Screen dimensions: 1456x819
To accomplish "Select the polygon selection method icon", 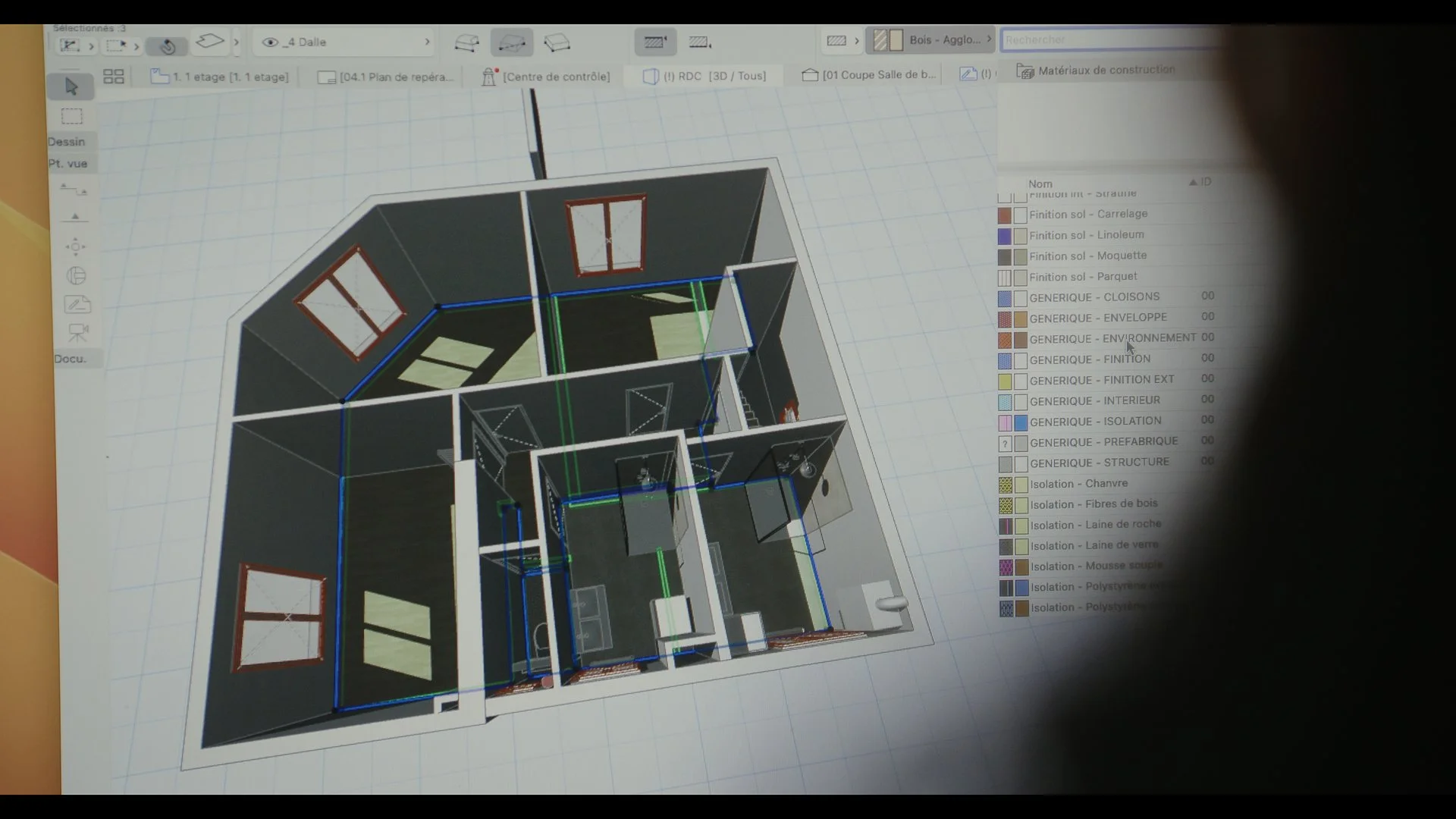I will click(x=70, y=45).
